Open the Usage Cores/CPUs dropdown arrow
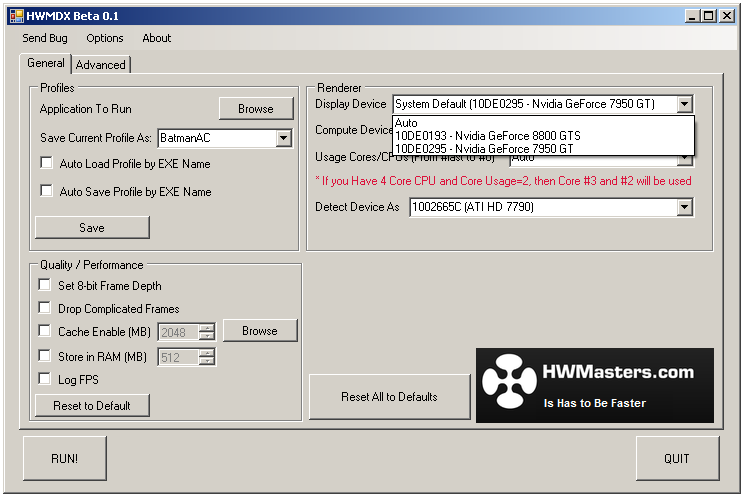Image resolution: width=742 pixels, height=497 pixels. coord(684,160)
